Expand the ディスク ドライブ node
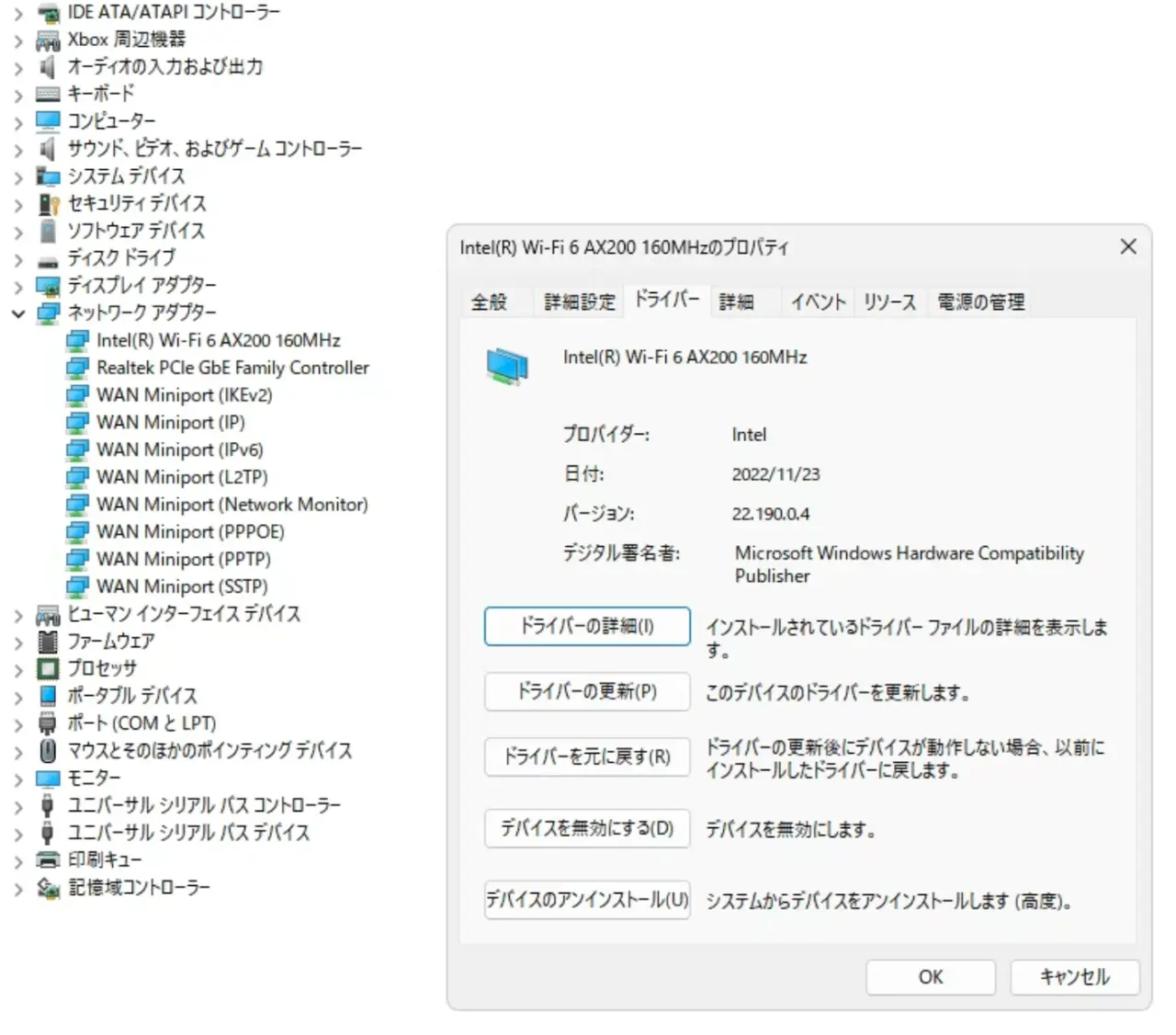 pos(18,258)
